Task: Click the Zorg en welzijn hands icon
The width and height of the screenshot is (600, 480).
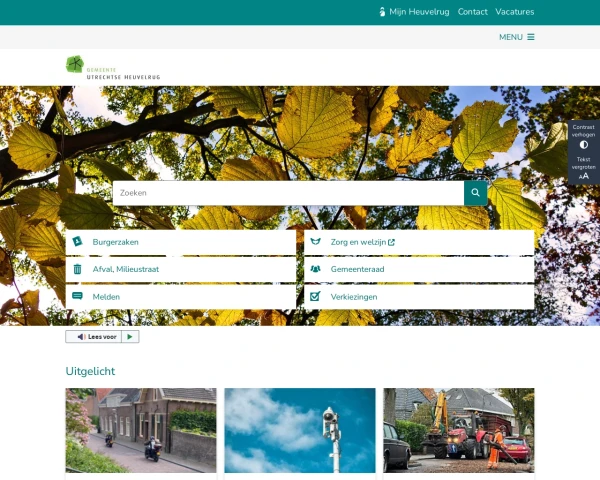Action: [315, 242]
